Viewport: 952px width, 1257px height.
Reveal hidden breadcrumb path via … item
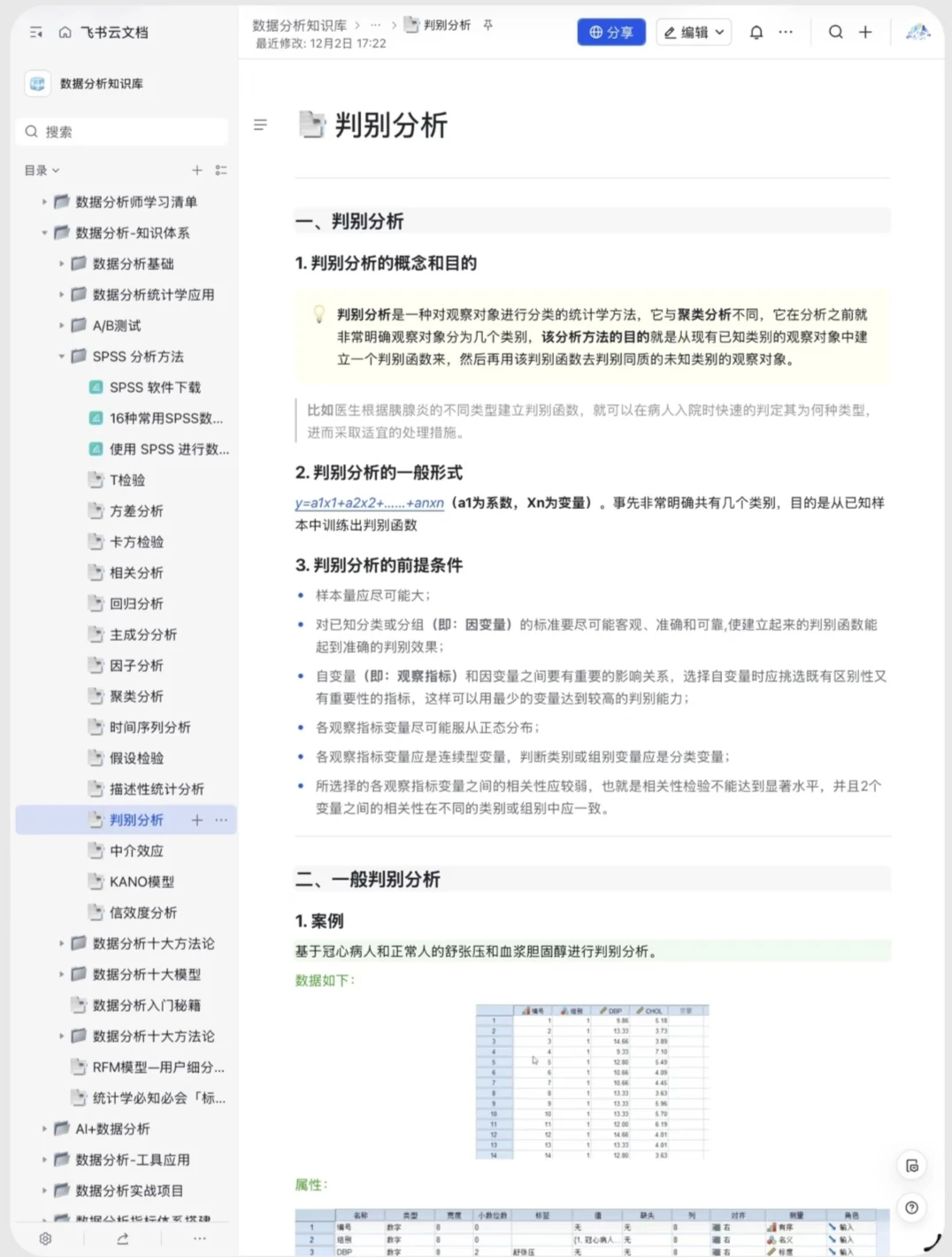coord(376,26)
